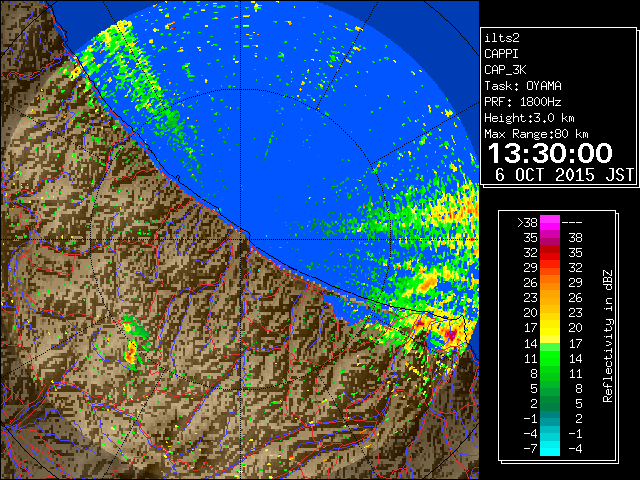
Task: Click the magenta echo core near the southeast coast
Action: click(452, 334)
